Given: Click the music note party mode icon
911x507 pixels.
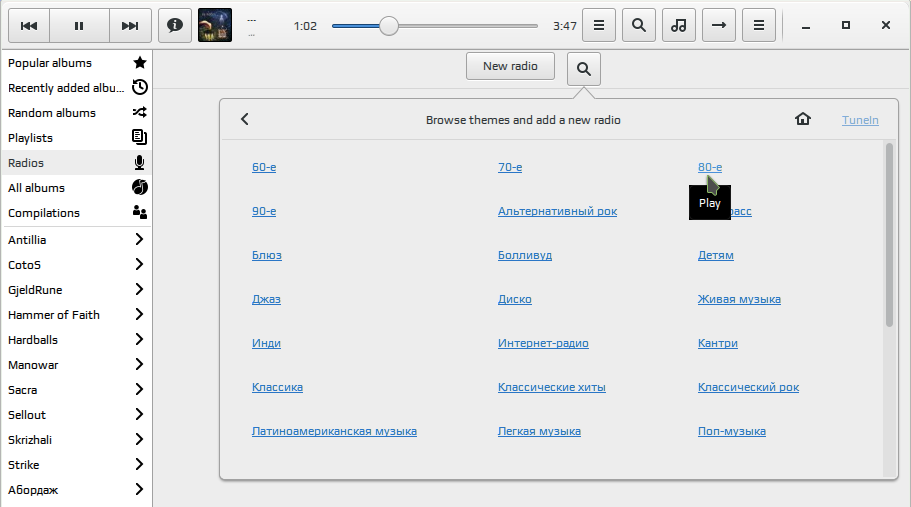Looking at the screenshot, I should [x=679, y=26].
